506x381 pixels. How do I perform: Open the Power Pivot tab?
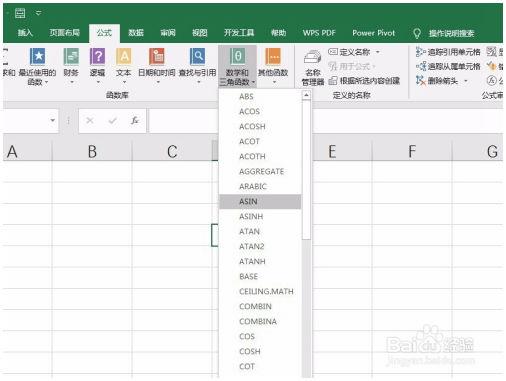point(373,33)
